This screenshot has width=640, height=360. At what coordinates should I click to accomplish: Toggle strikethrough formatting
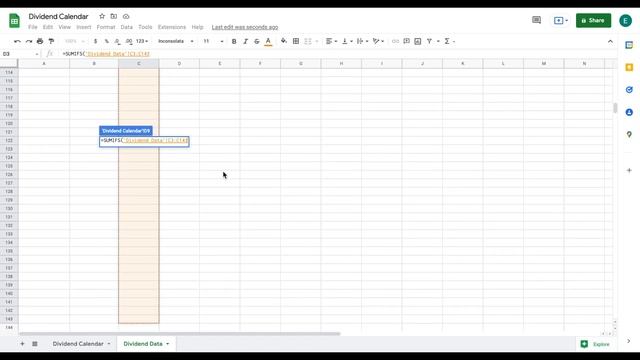tap(257, 41)
